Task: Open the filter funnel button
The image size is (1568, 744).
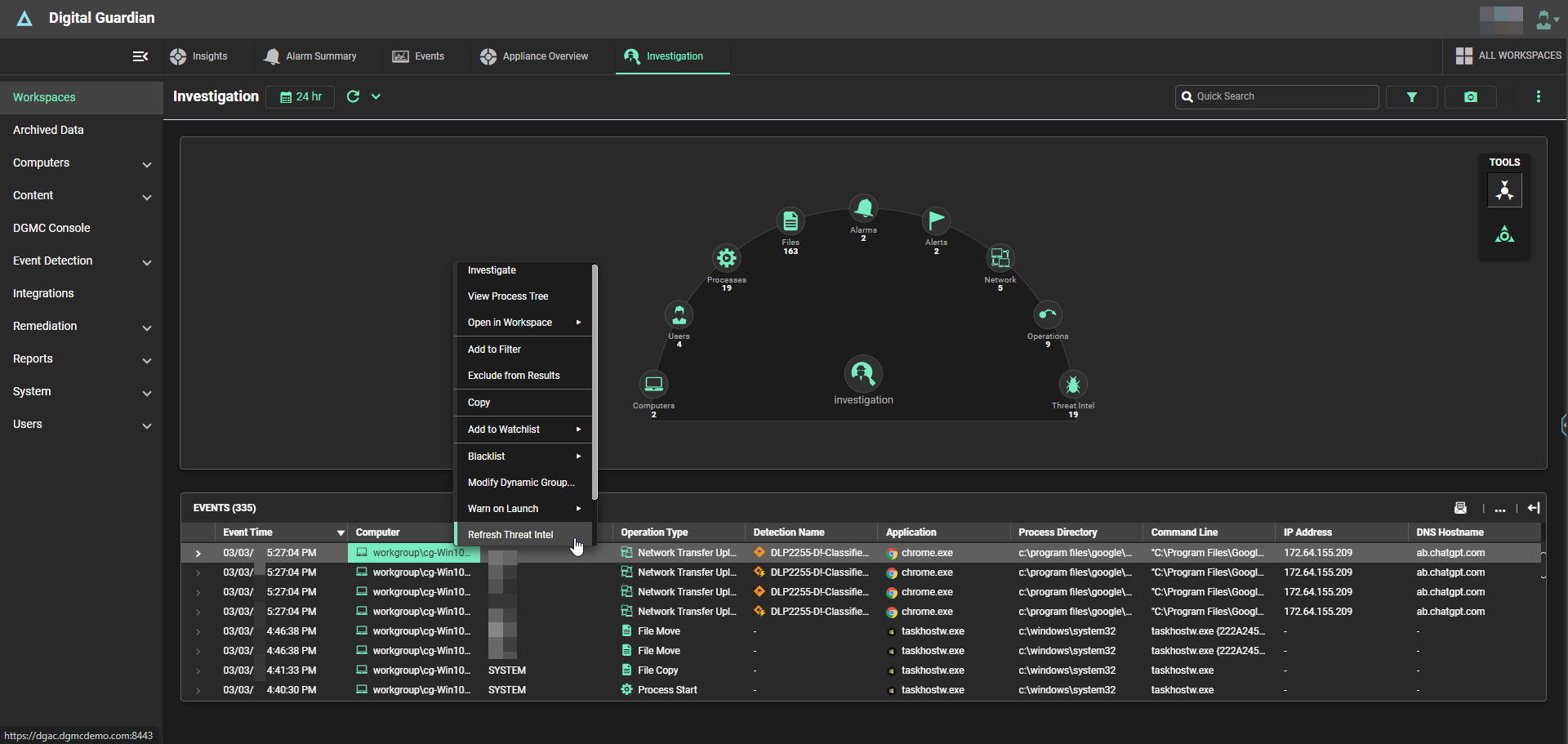Action: (1411, 97)
